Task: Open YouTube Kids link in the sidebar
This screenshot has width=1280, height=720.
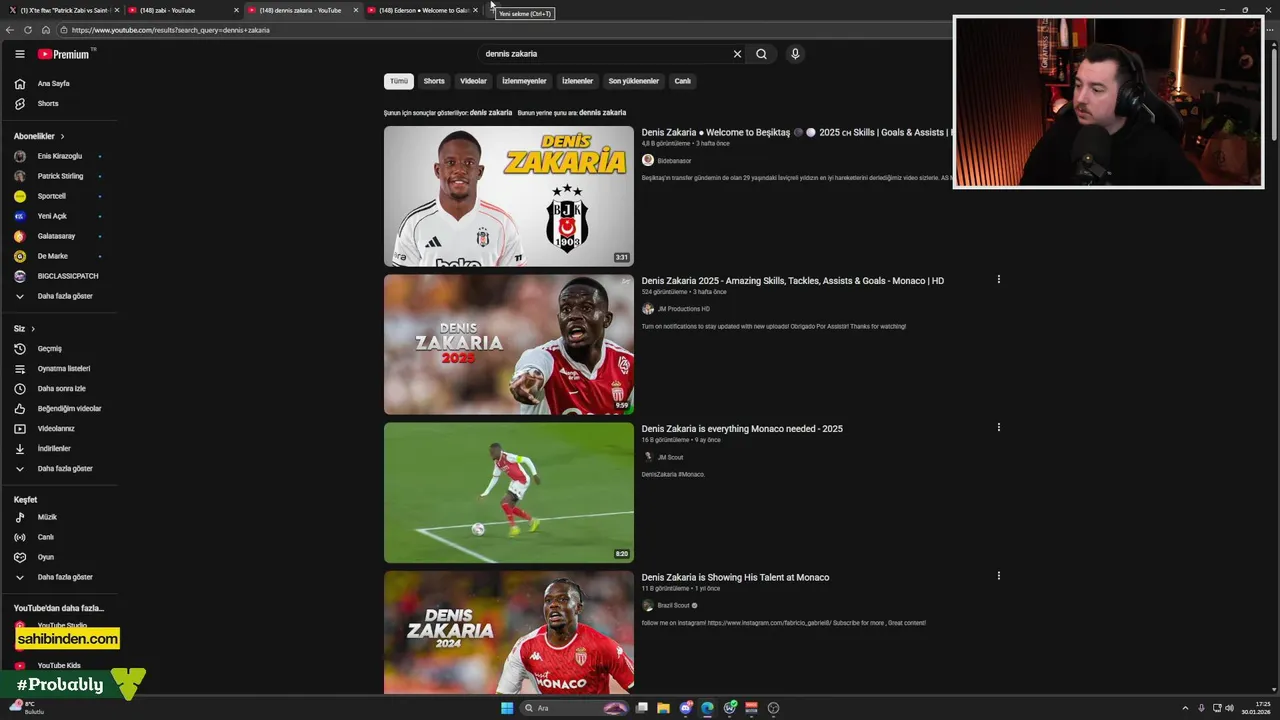Action: tap(58, 665)
